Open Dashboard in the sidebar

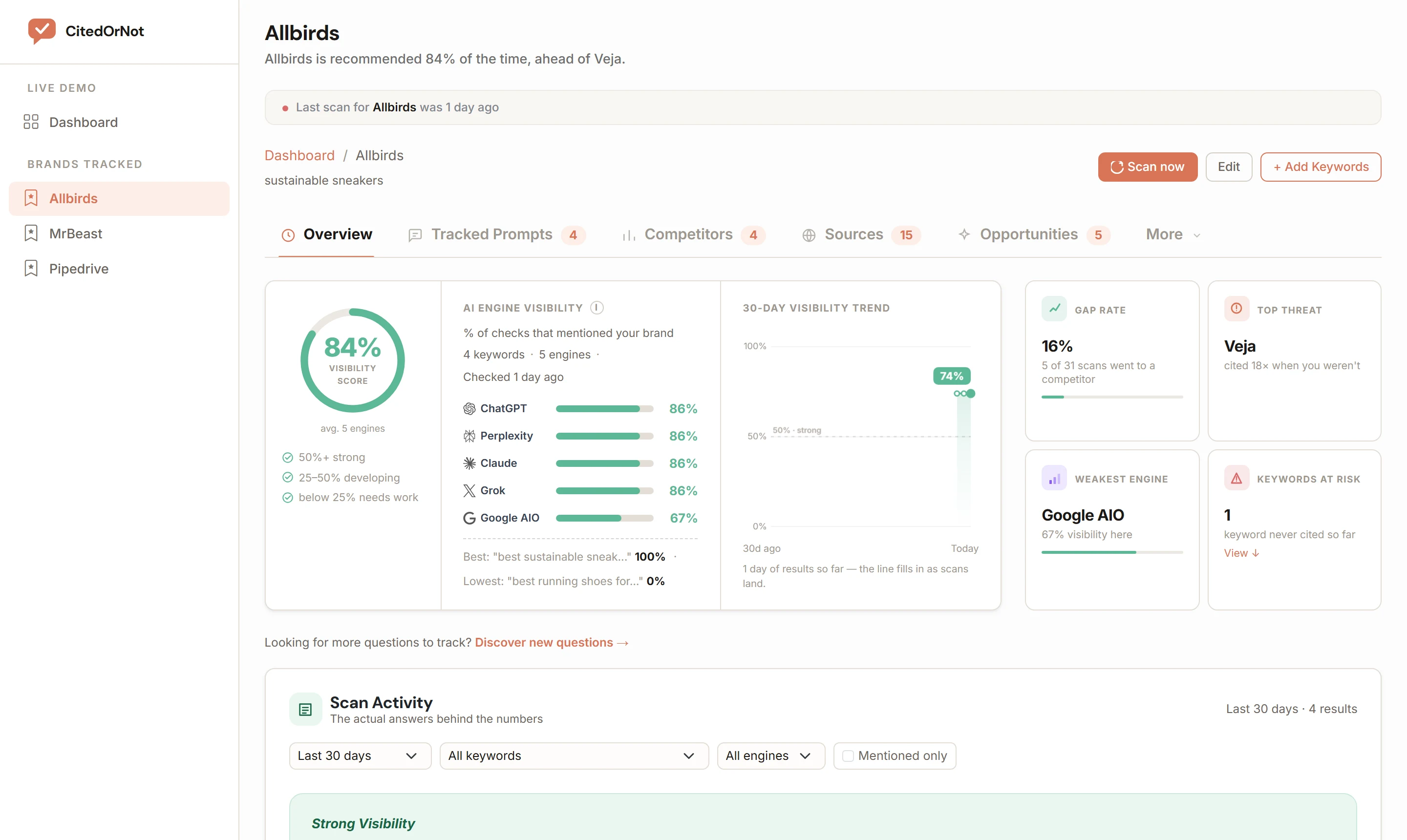pos(119,122)
